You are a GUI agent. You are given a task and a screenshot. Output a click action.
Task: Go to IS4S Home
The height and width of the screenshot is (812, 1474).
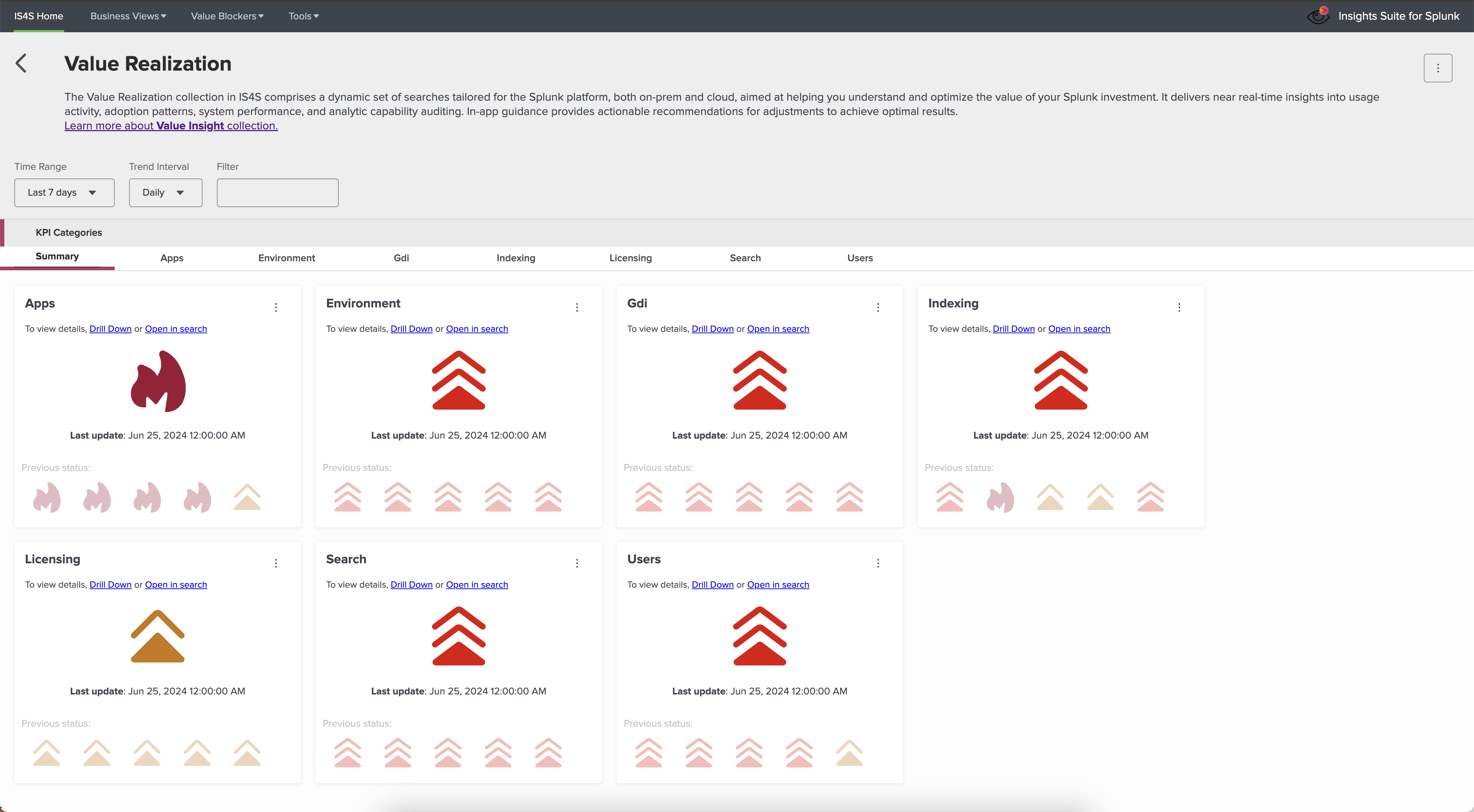tap(38, 16)
